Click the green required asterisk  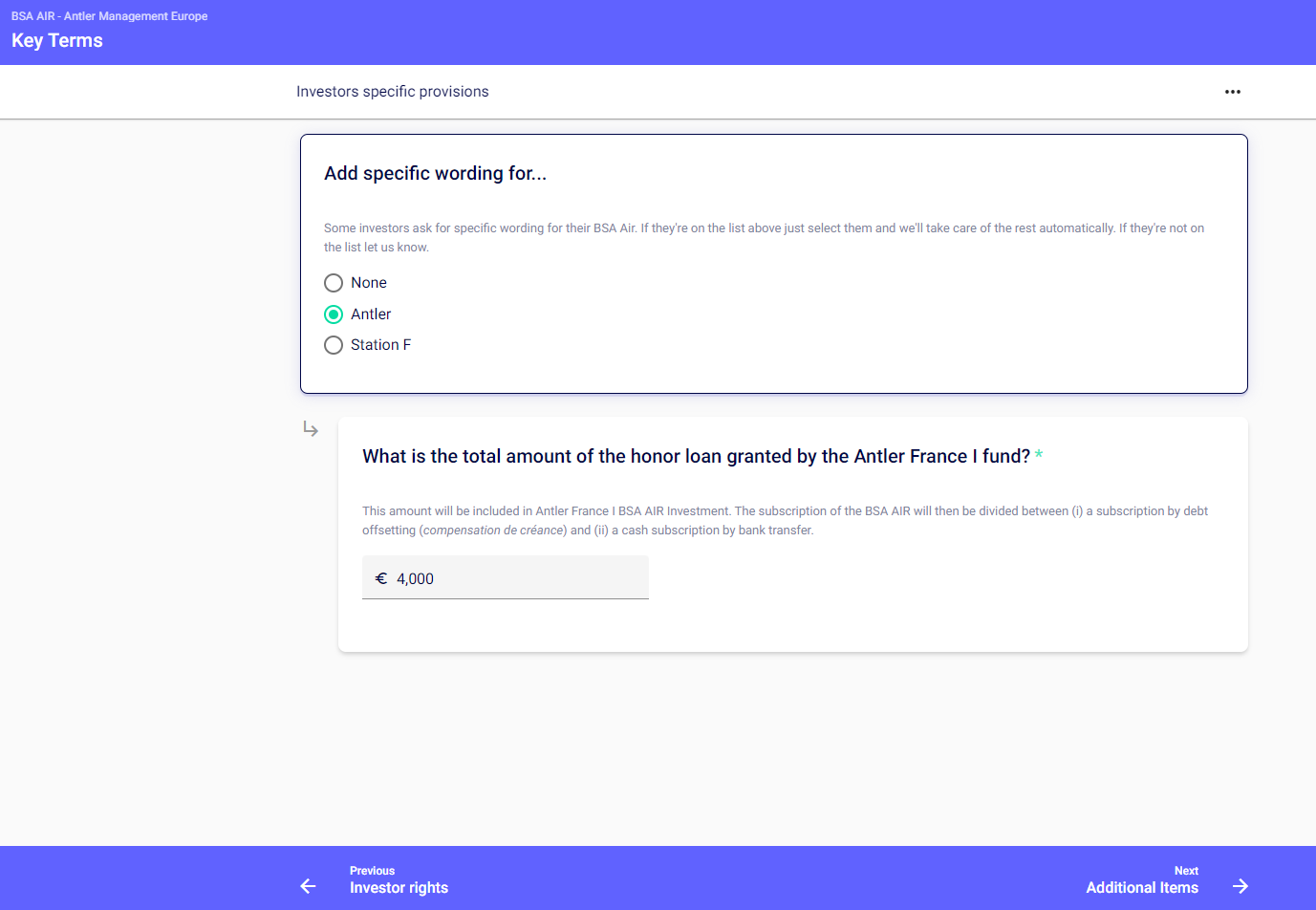[1039, 455]
